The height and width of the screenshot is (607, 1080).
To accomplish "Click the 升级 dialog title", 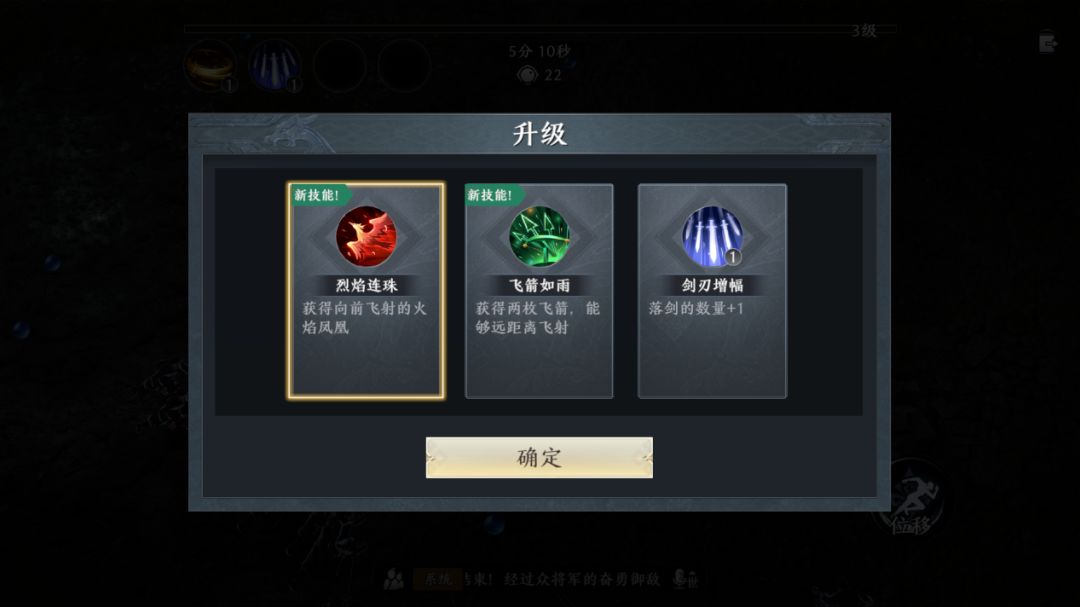I will [x=539, y=134].
